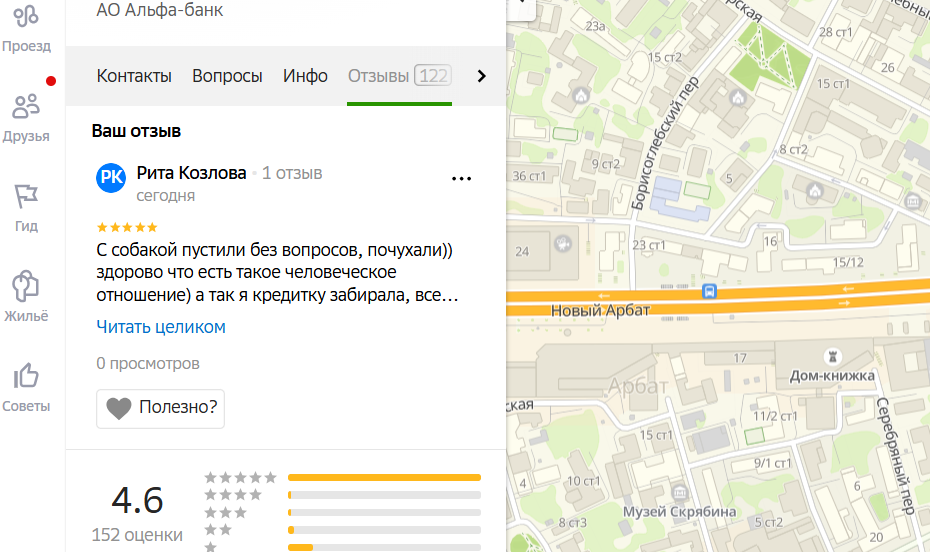
Task: Click the РК user avatar
Action: coord(112,178)
